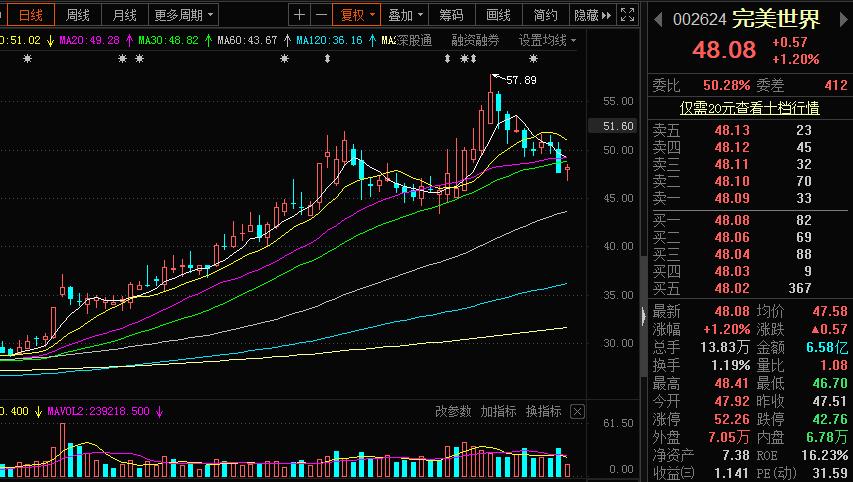Click the minus zoom-out chart button
The height and width of the screenshot is (482, 853).
[321, 15]
